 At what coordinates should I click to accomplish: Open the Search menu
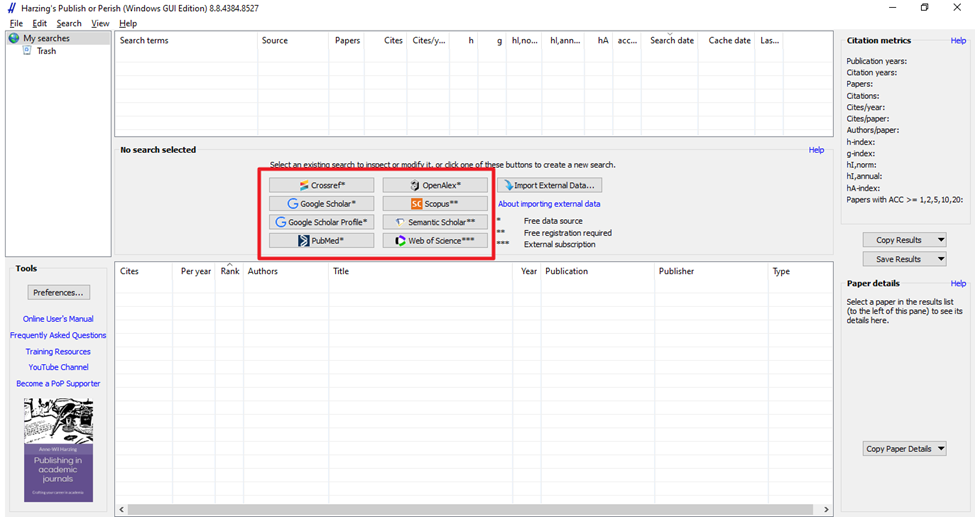pyautogui.click(x=69, y=24)
